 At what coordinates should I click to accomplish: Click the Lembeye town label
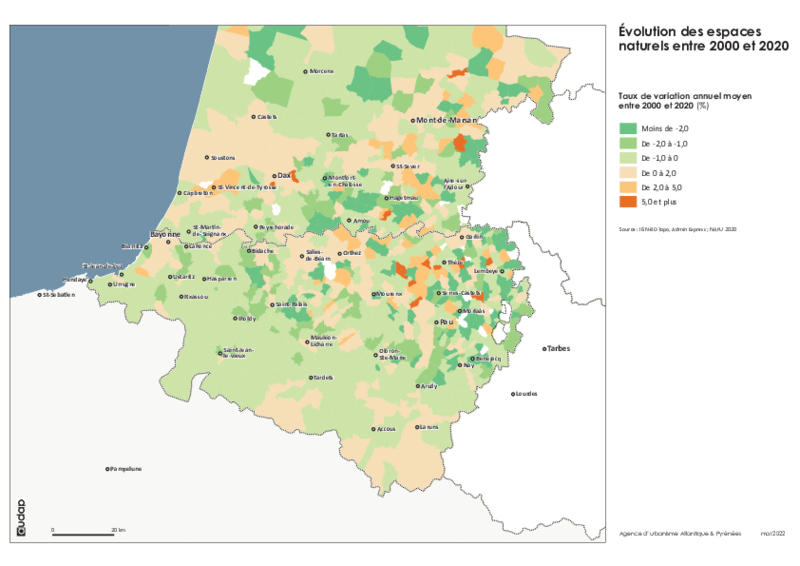click(486, 271)
